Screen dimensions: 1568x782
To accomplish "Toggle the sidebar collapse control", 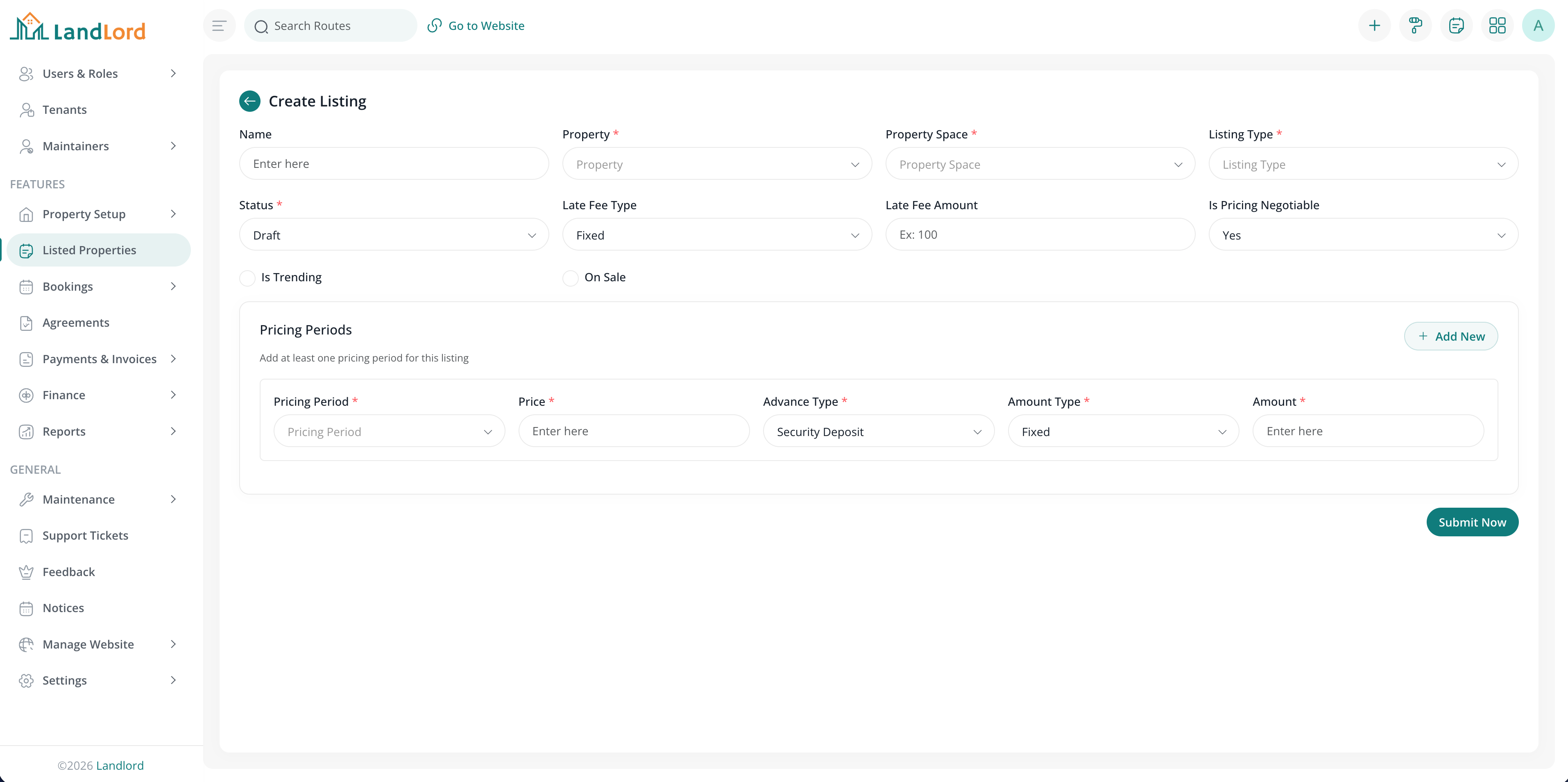I will (x=218, y=25).
